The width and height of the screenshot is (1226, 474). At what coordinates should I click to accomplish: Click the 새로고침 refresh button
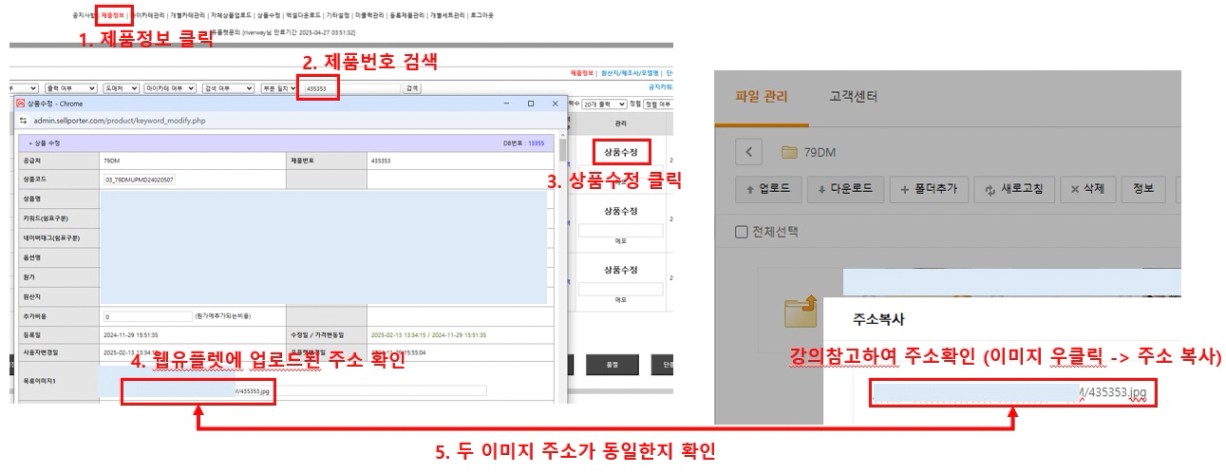tap(1014, 189)
